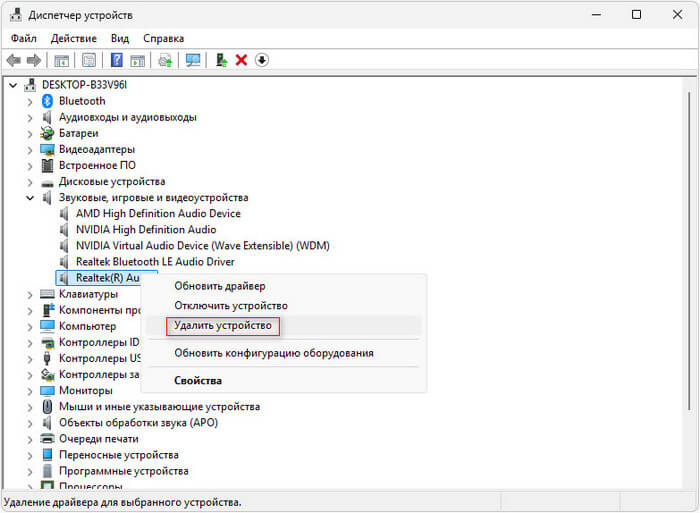This screenshot has height=513, width=700.
Task: Click the scan for hardware changes monitor icon
Action: pos(193,60)
